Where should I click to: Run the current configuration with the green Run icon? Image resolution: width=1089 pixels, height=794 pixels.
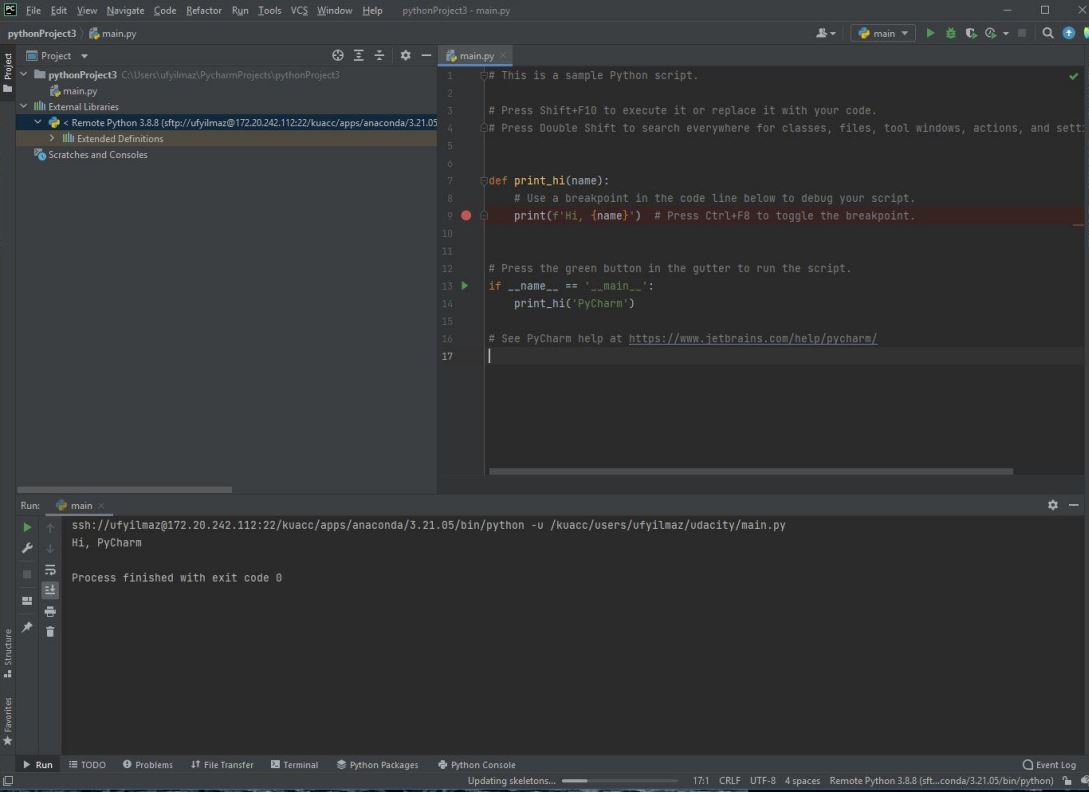click(x=930, y=33)
